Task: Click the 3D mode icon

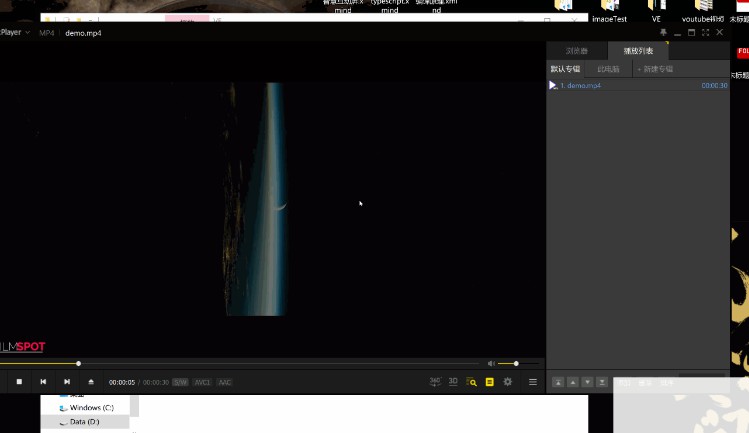Action: (453, 381)
